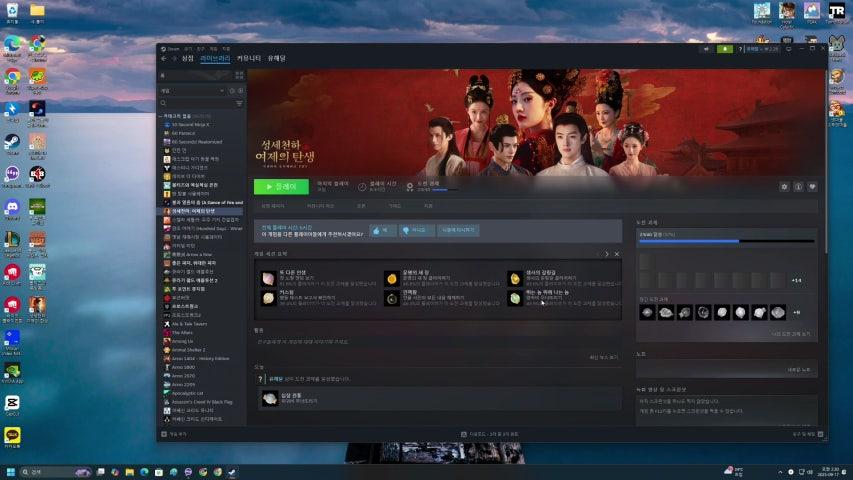This screenshot has height=480, width=853.
Task: Click the question-mark icon in the activity feed
Action: (x=261, y=379)
